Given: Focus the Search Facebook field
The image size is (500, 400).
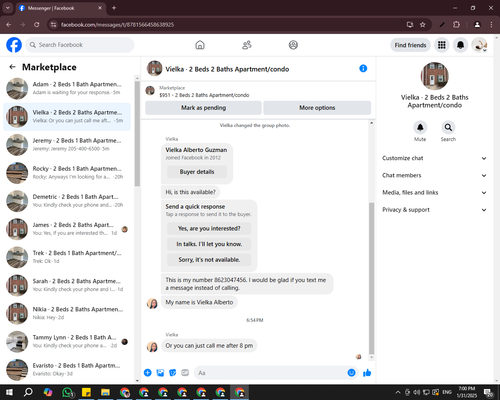Looking at the screenshot, I should tap(80, 45).
